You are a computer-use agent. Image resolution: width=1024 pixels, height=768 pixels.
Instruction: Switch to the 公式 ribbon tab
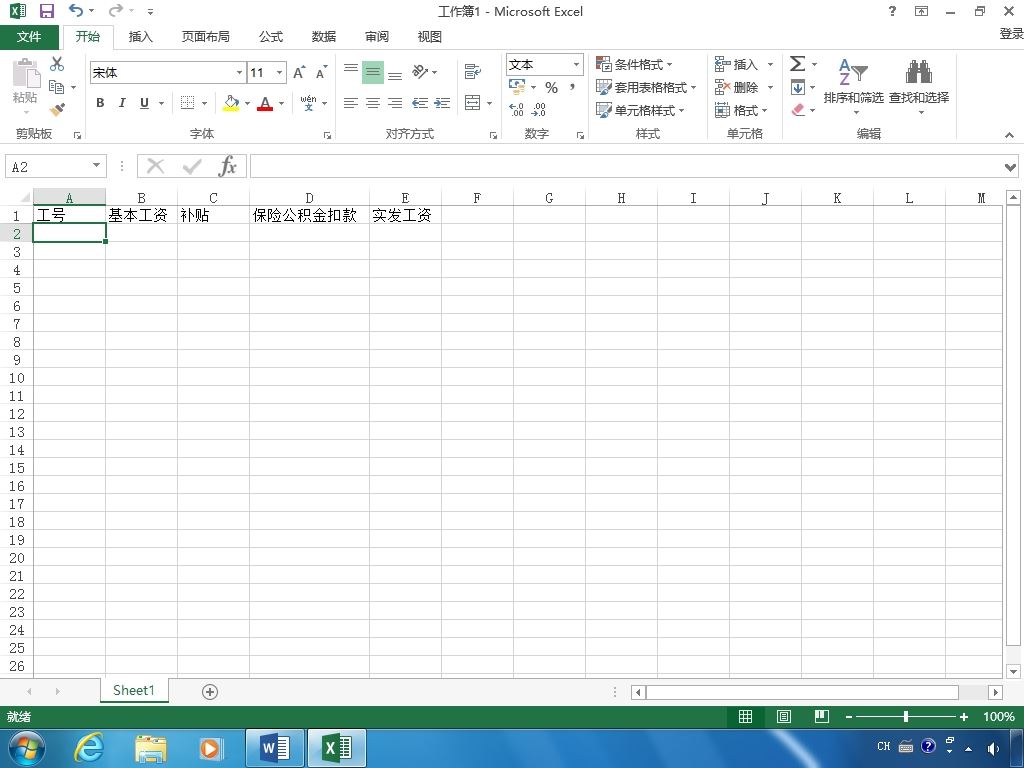tap(270, 37)
